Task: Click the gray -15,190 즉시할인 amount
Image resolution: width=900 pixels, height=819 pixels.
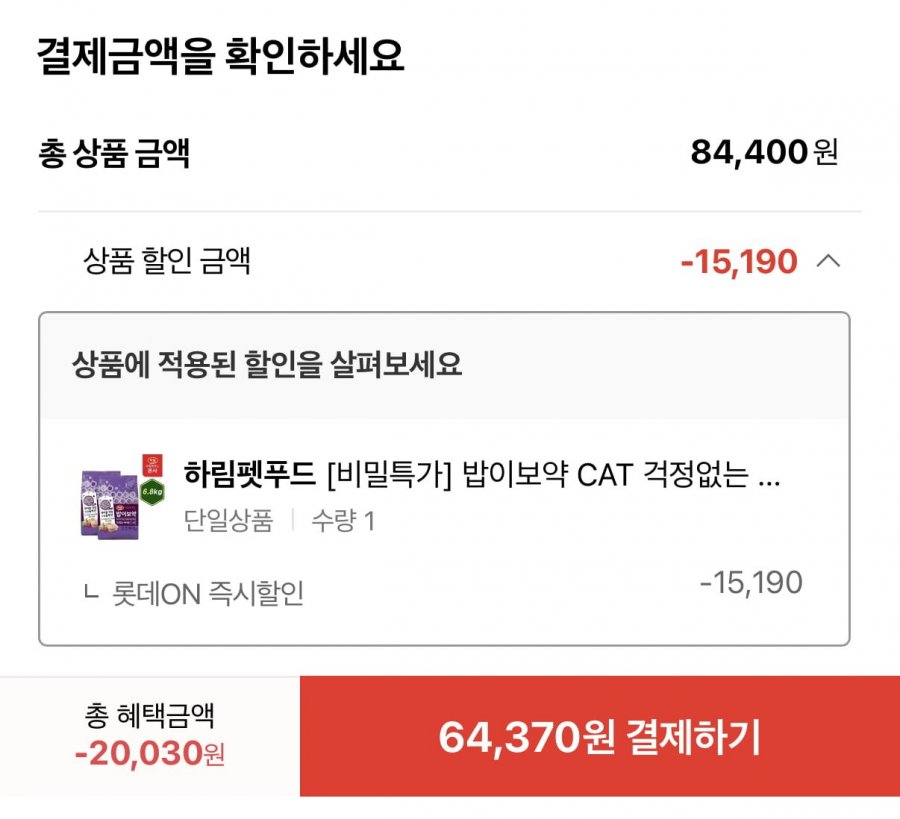Action: [x=750, y=583]
